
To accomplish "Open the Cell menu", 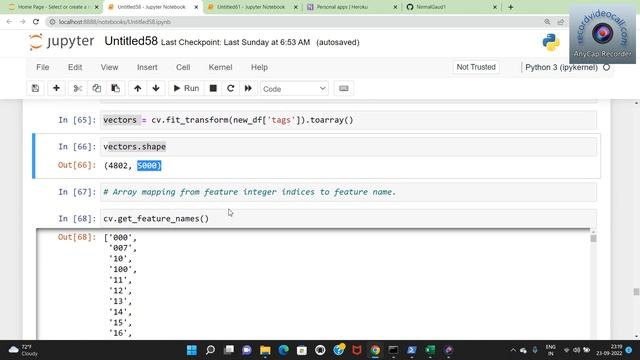I will [183, 67].
